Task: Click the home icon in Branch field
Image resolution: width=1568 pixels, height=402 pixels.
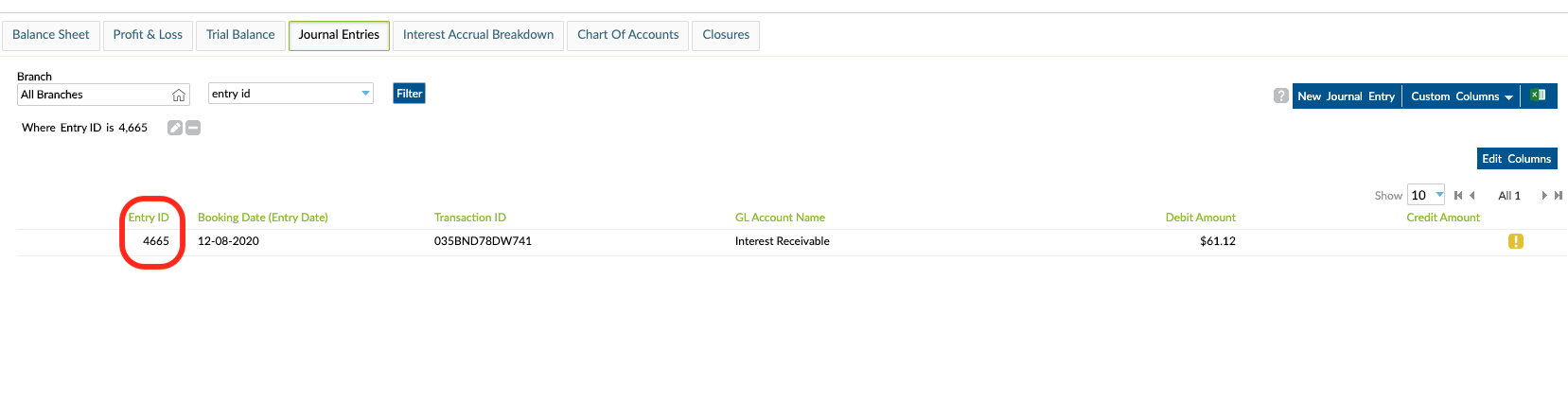Action: 179,95
